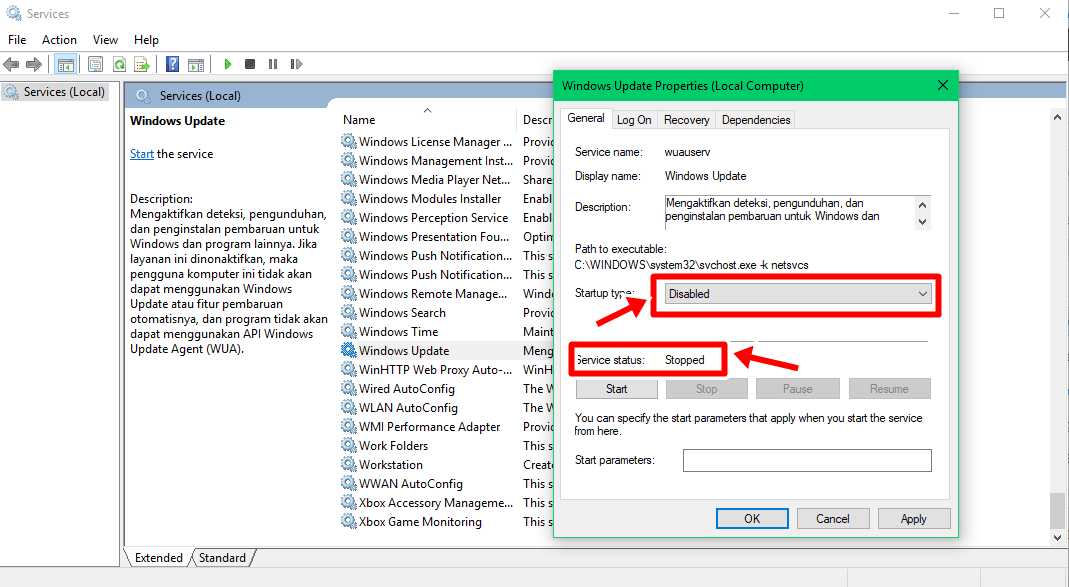Screen dimensions: 1069x587
Task: Click the Restart Service toolbar icon
Action: 296,64
